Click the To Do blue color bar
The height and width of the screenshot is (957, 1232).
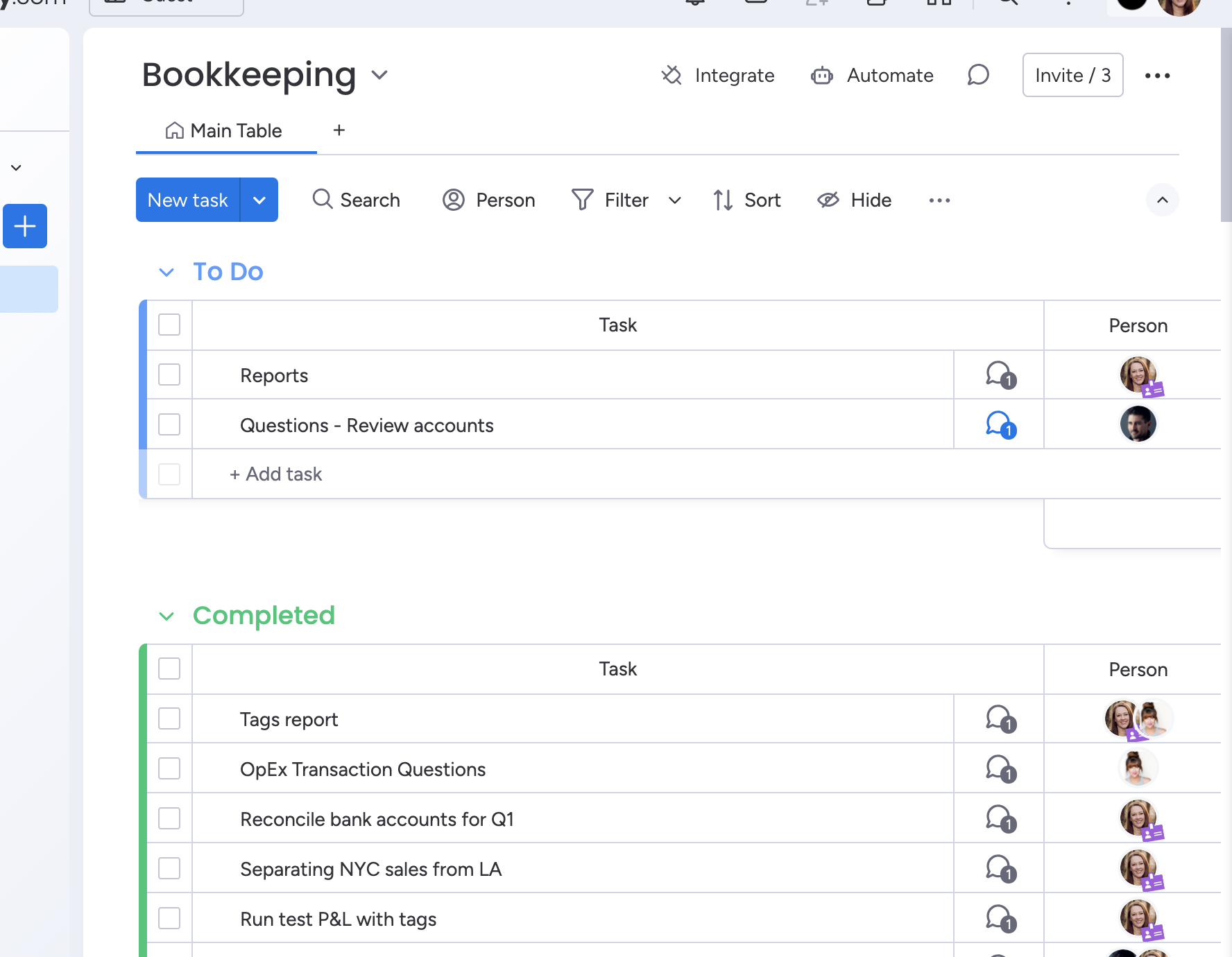tap(143, 399)
